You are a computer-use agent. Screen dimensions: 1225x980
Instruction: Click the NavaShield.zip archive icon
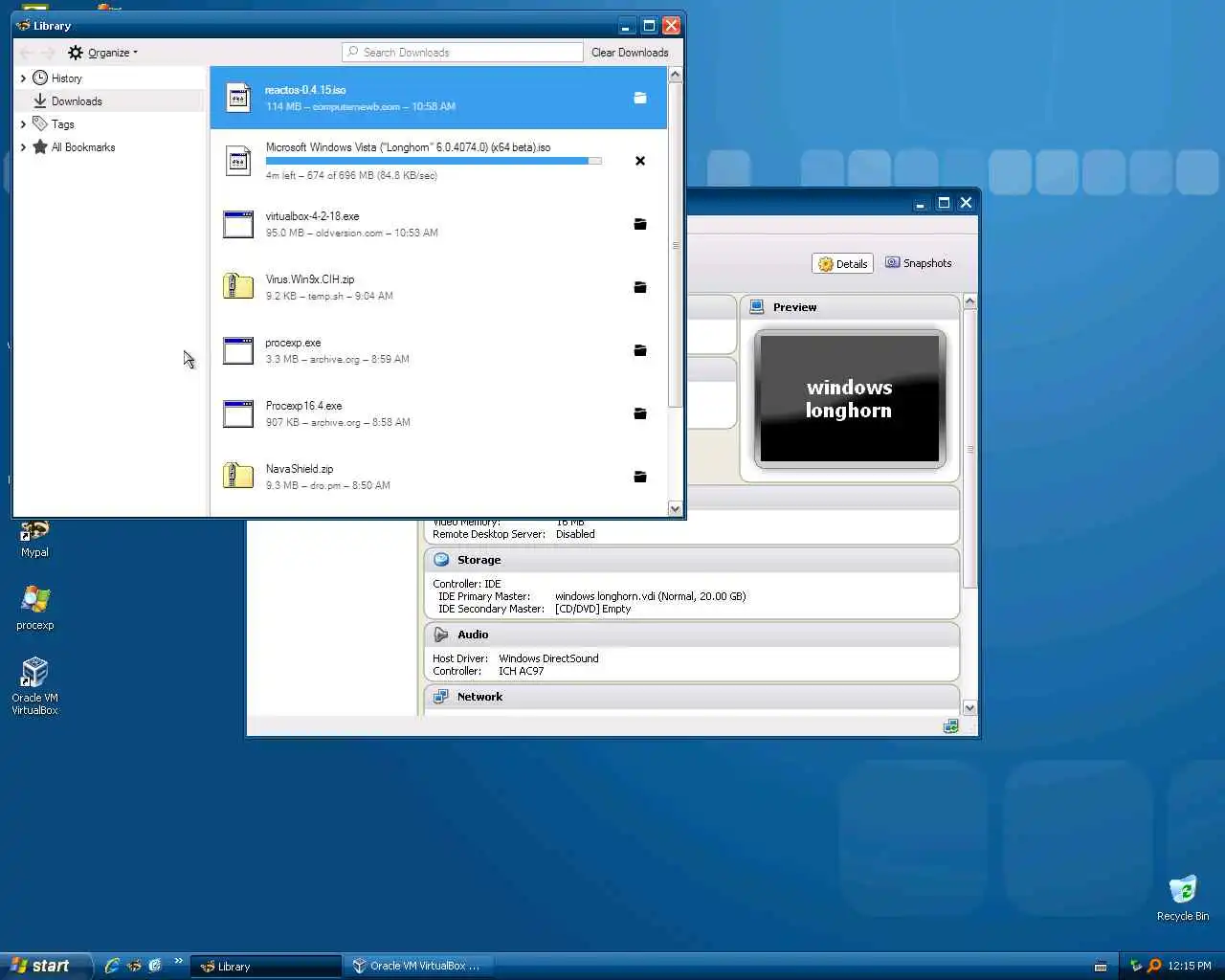238,476
